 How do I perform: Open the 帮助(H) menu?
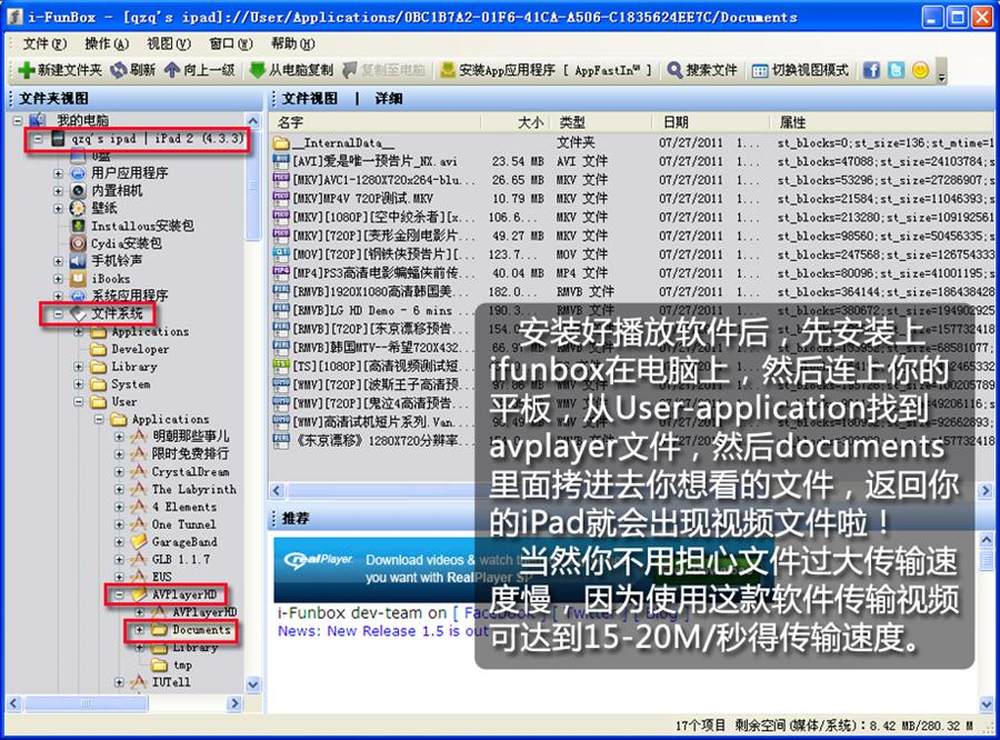(293, 43)
